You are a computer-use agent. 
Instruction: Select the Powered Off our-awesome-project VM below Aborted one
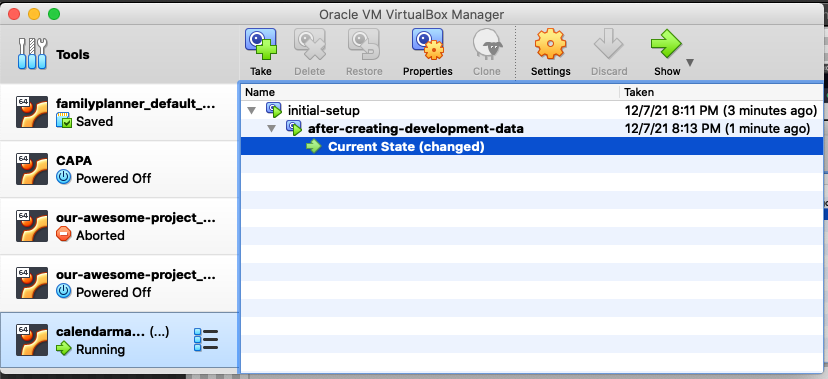tap(119, 283)
